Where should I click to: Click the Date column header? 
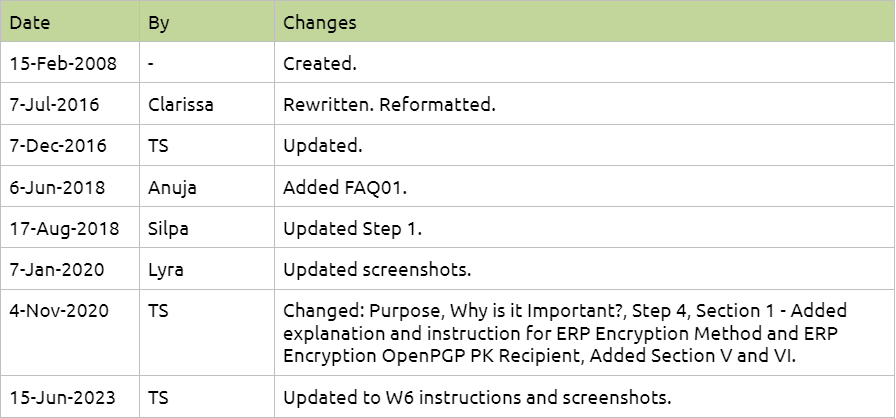70,22
